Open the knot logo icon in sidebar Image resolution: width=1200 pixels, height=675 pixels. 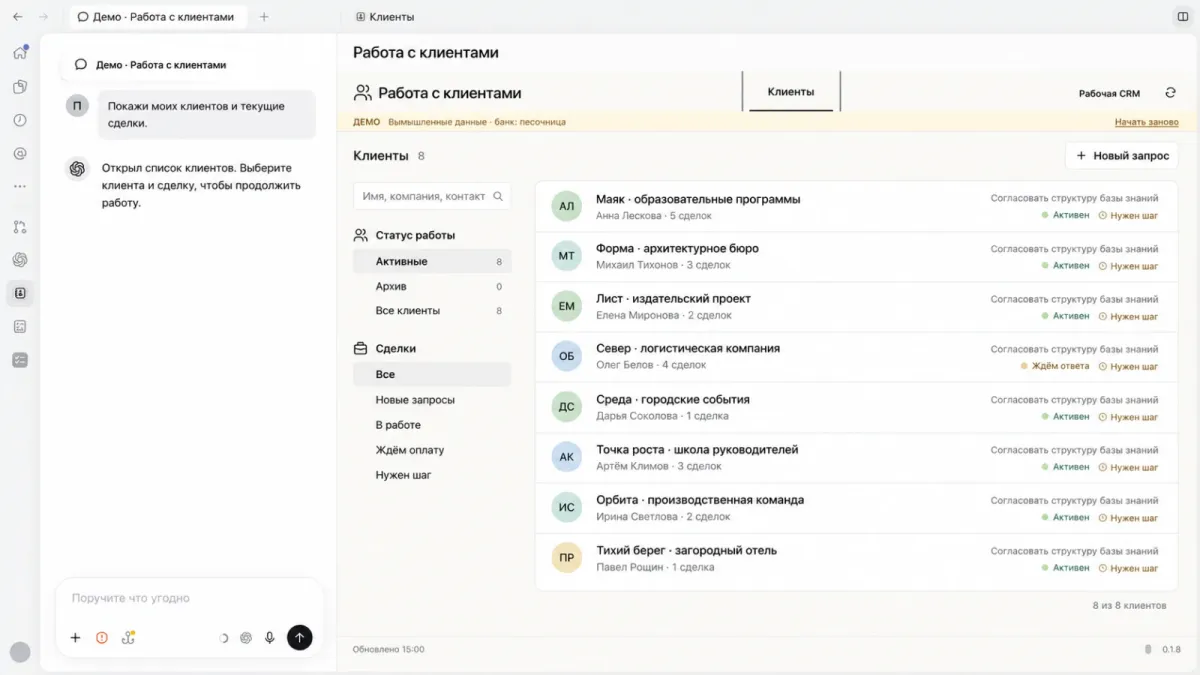[x=20, y=260]
